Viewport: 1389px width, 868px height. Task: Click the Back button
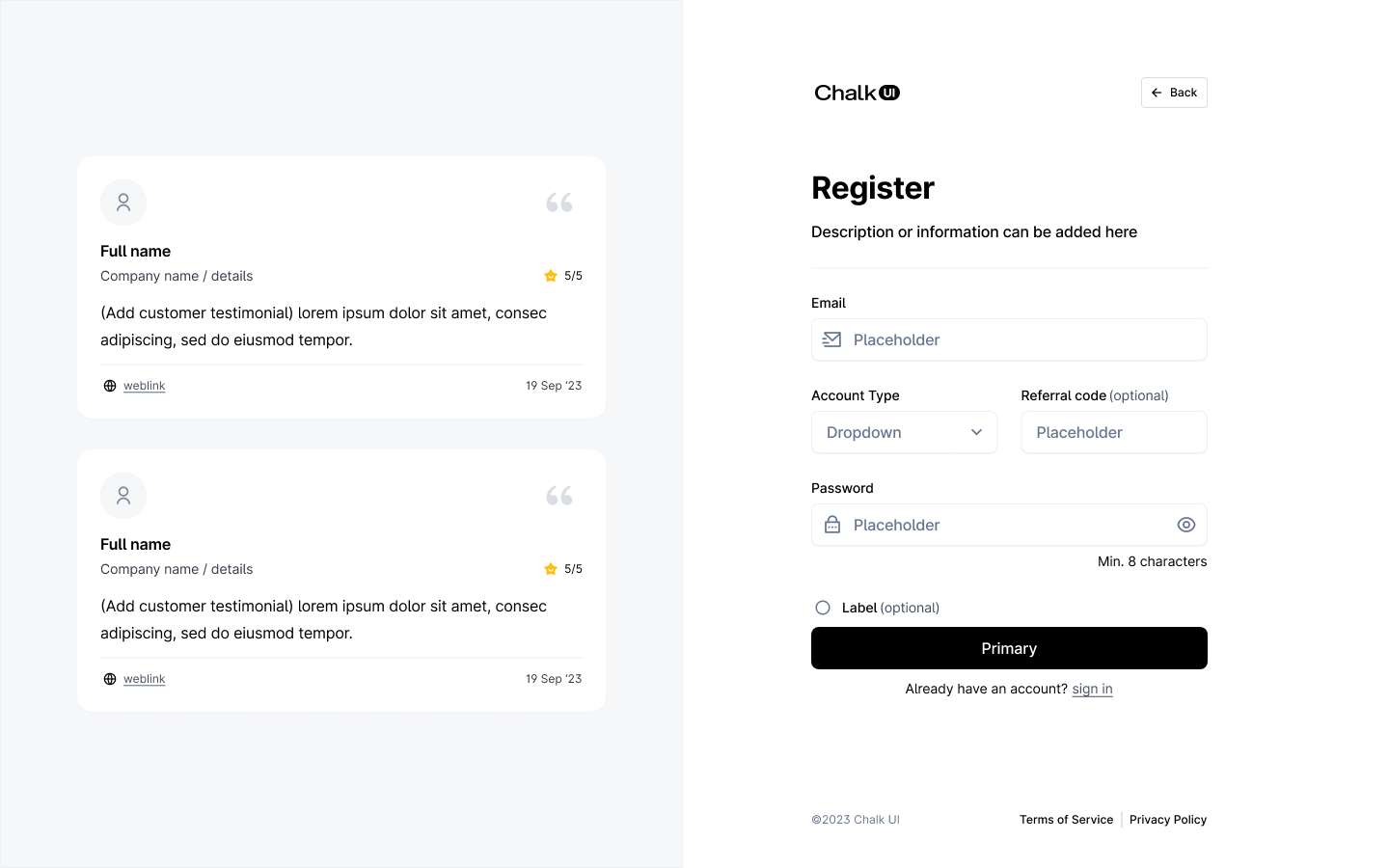point(1174,92)
